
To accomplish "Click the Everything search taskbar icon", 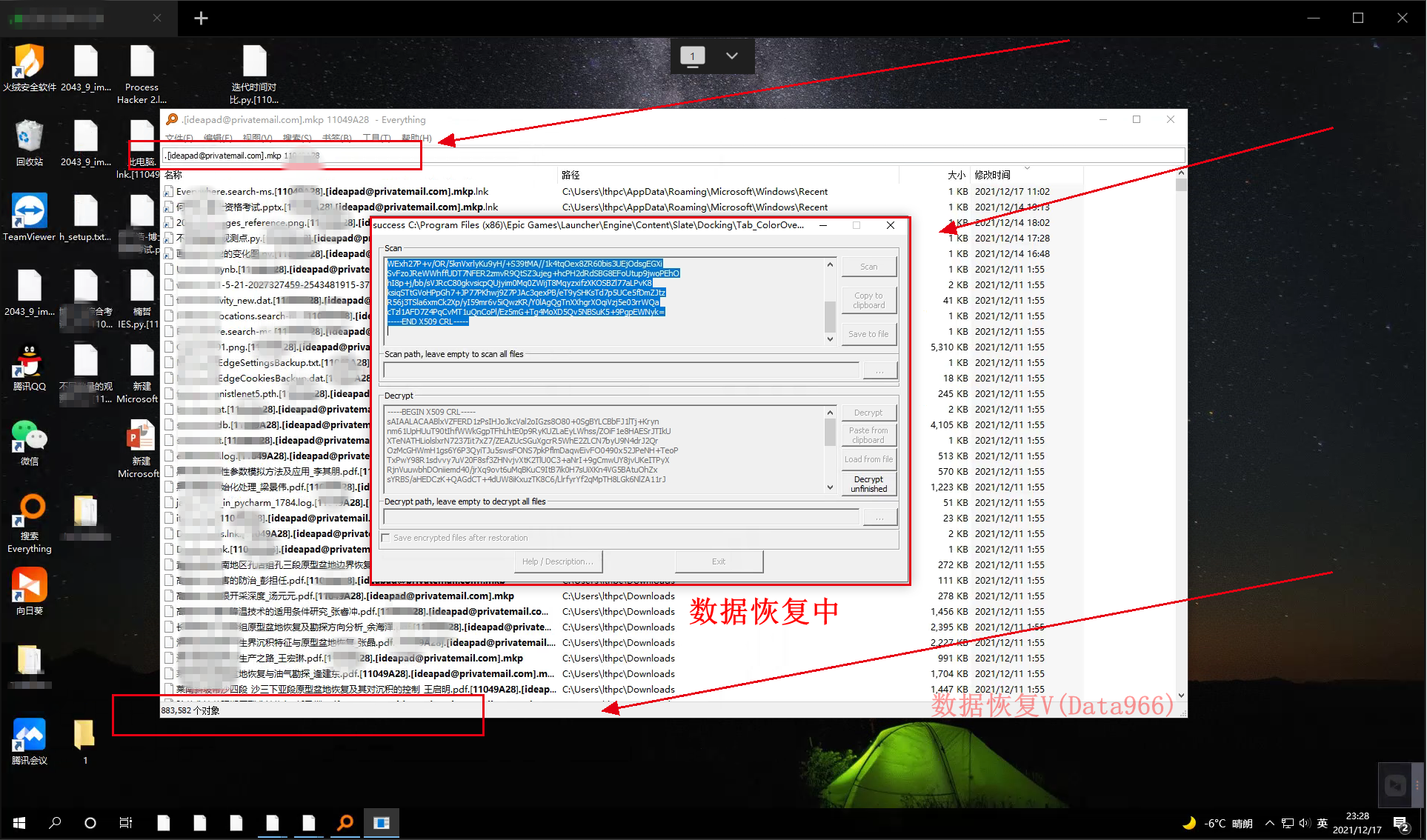I will [x=345, y=822].
